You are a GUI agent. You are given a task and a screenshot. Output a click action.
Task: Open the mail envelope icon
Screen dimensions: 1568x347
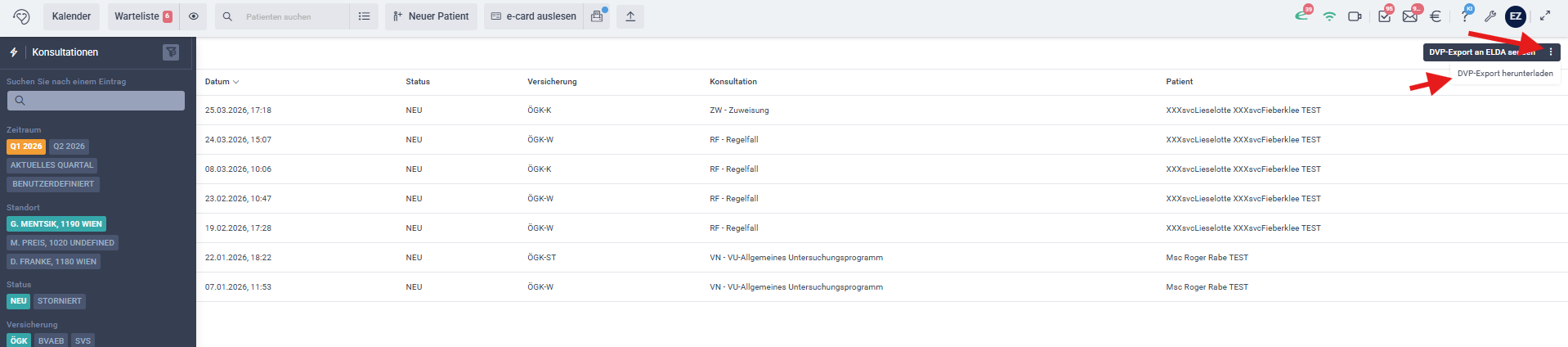point(1411,16)
